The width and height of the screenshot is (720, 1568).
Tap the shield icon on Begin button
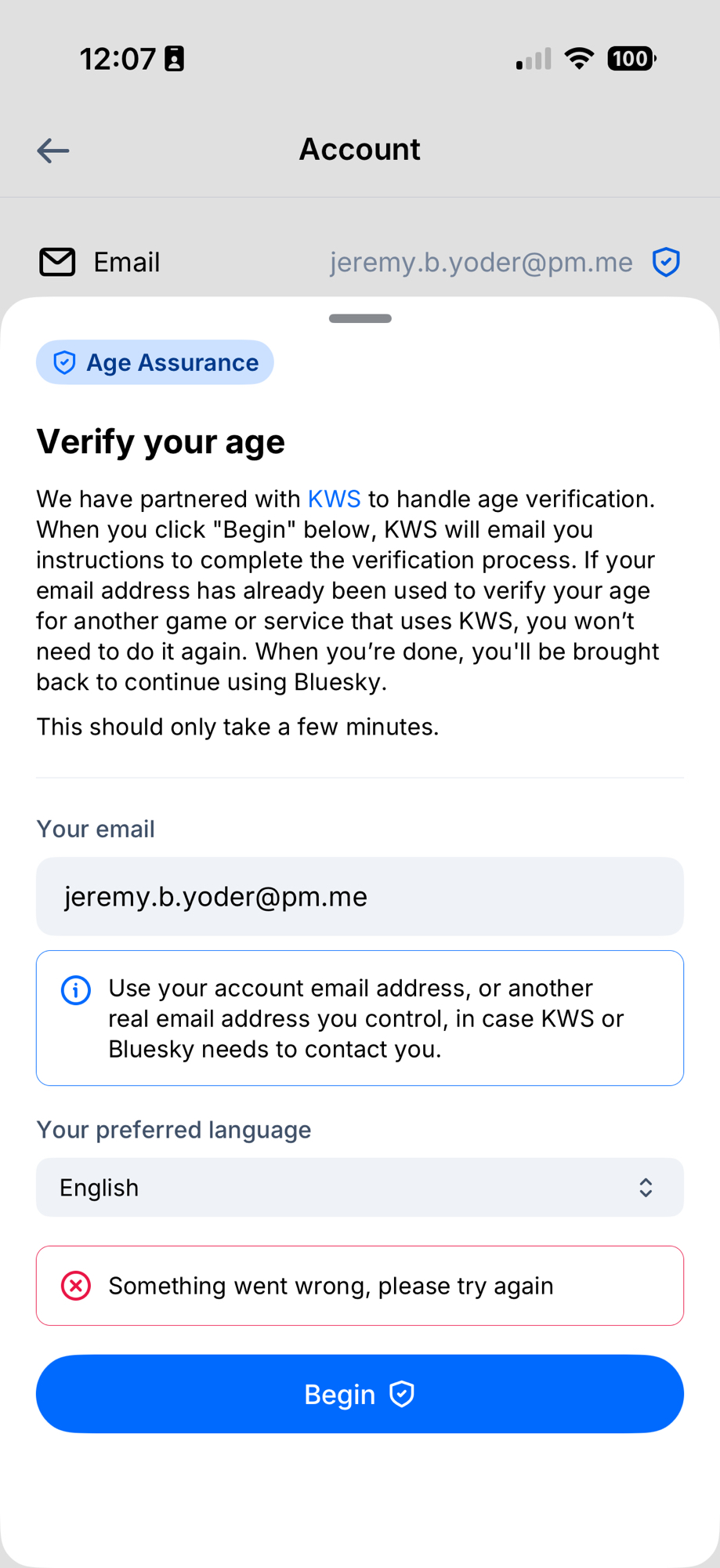point(402,1394)
